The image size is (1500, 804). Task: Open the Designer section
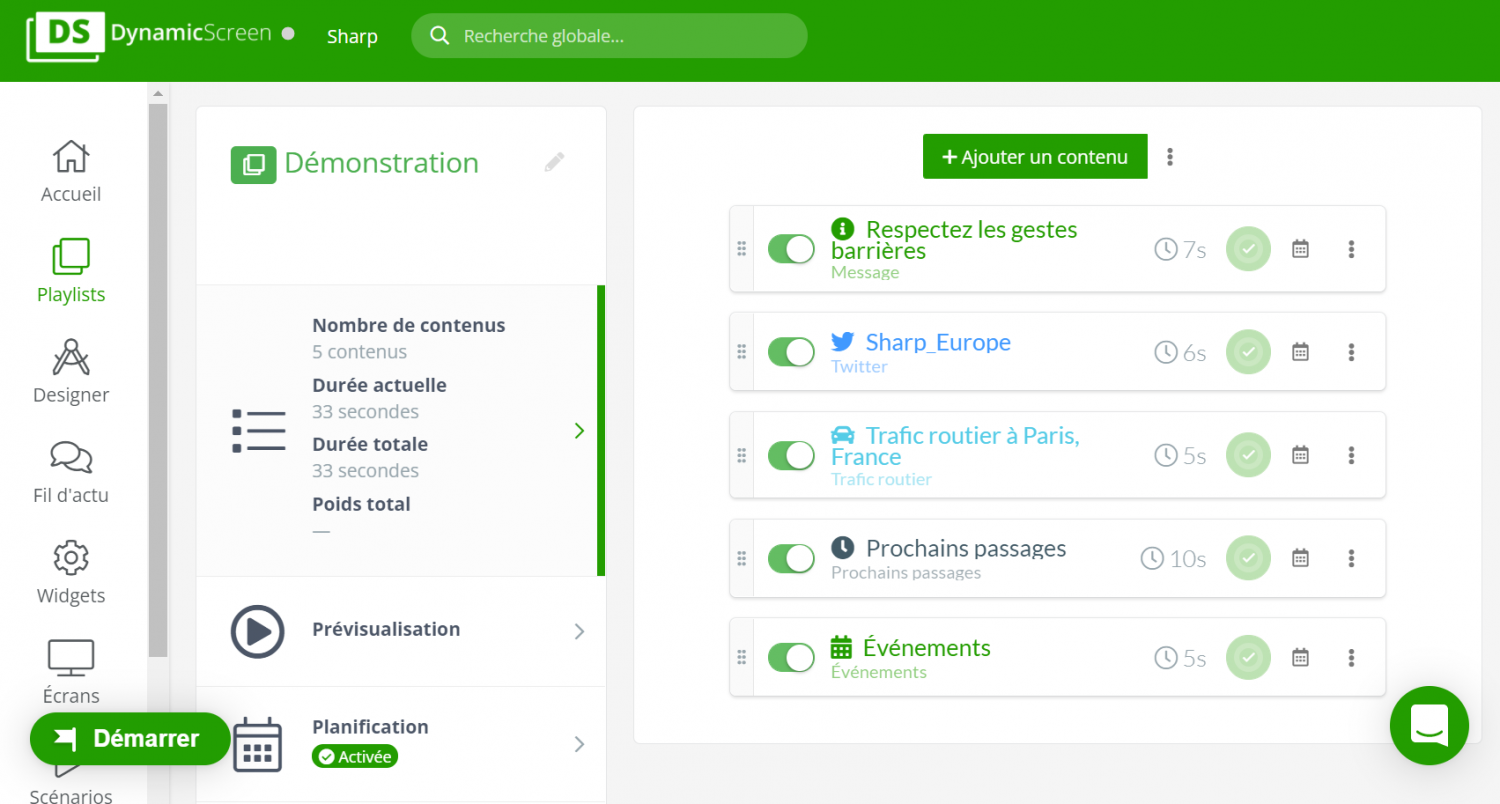pyautogui.click(x=71, y=371)
